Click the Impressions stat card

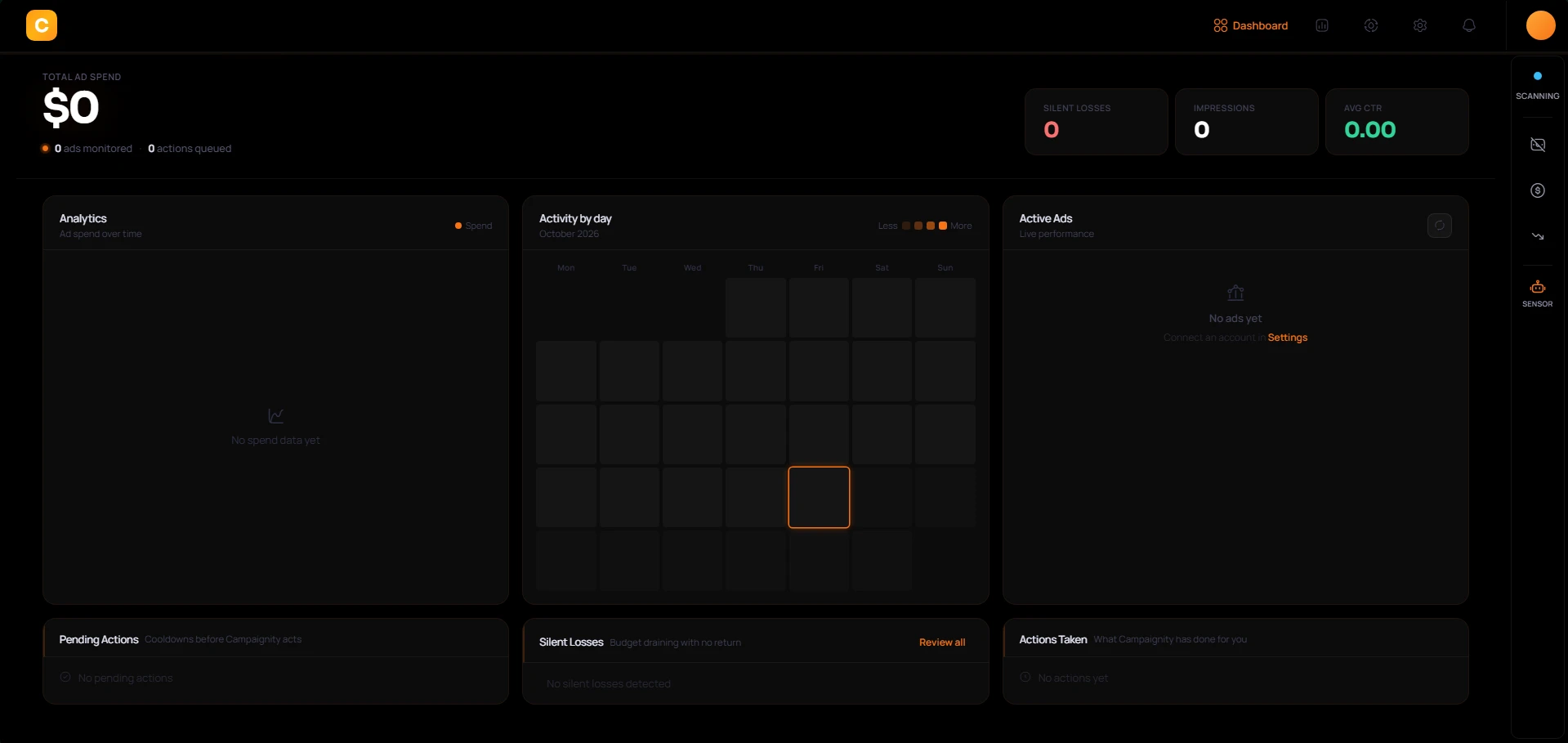tap(1247, 122)
